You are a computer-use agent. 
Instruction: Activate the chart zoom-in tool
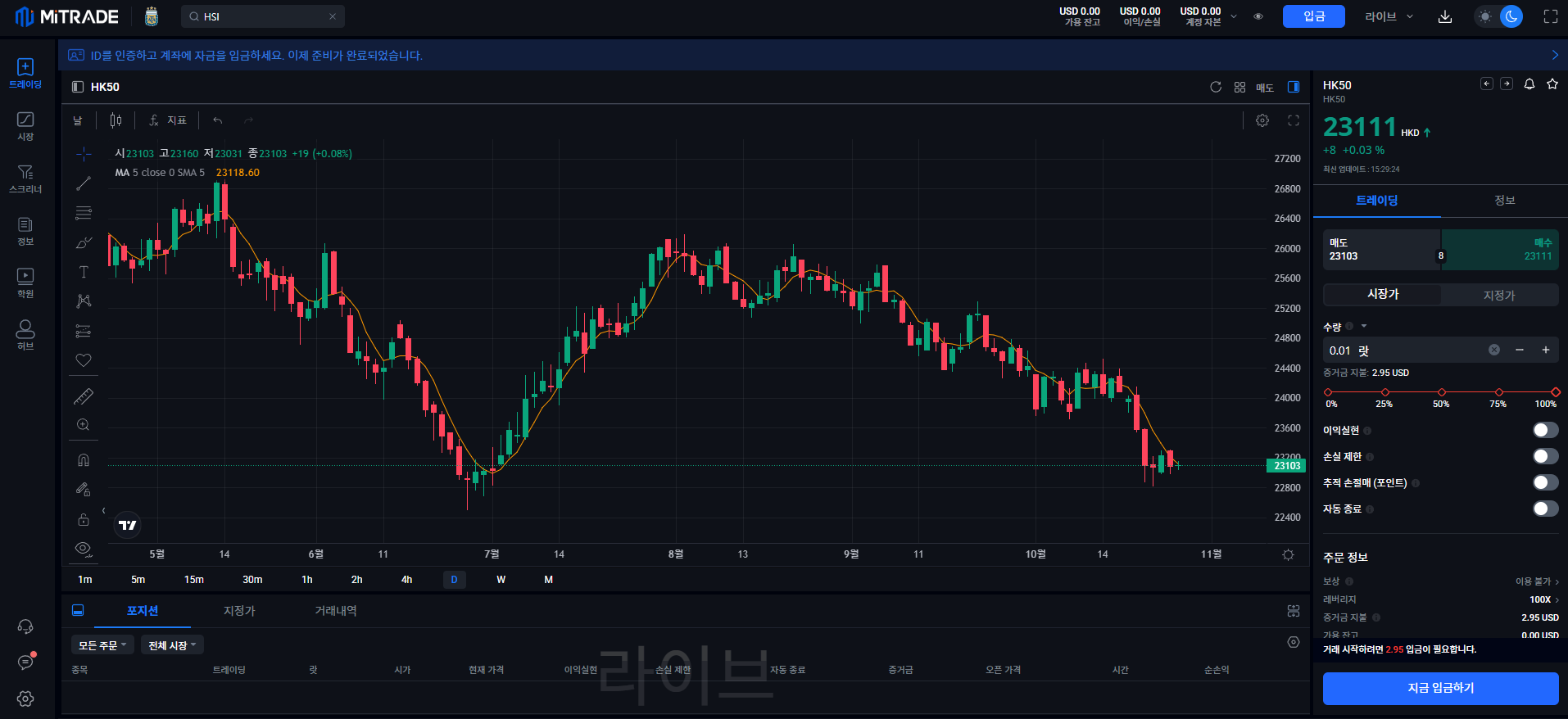pos(84,425)
